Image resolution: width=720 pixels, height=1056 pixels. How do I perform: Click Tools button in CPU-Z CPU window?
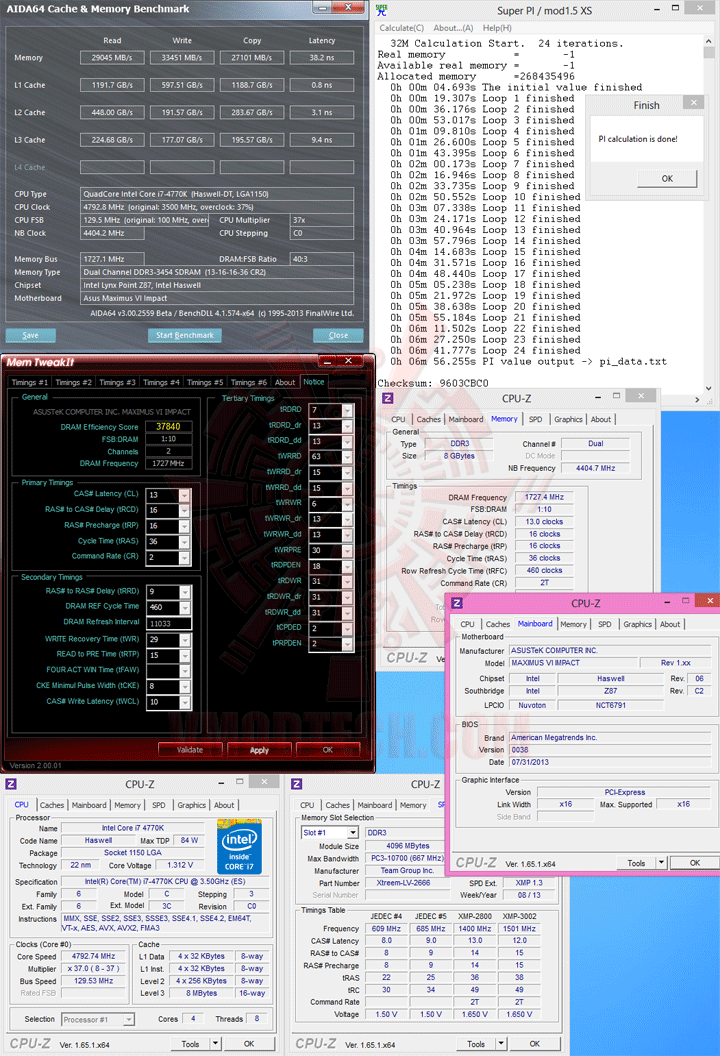pos(191,1044)
